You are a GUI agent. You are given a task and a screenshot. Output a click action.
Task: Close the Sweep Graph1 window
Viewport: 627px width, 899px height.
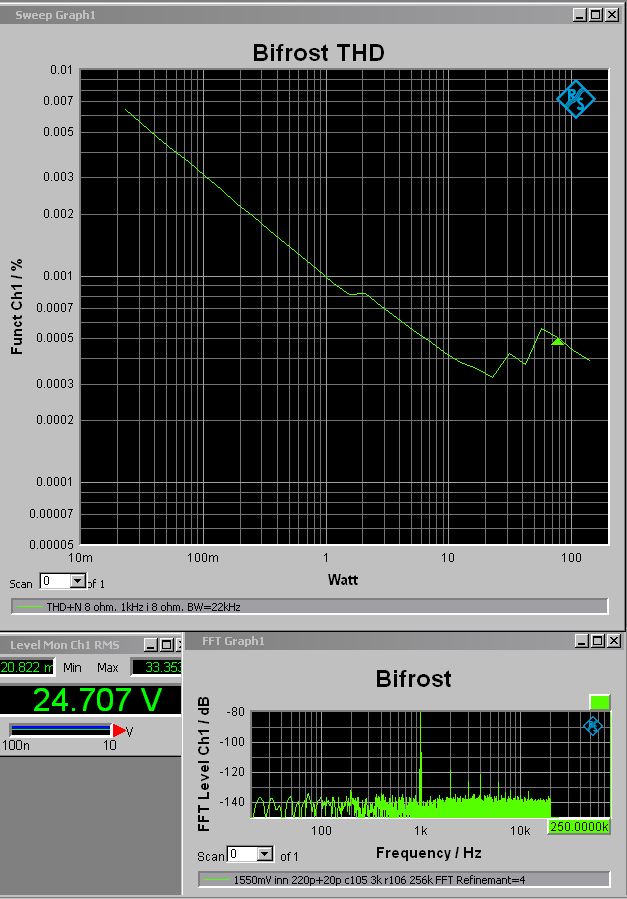(x=612, y=15)
